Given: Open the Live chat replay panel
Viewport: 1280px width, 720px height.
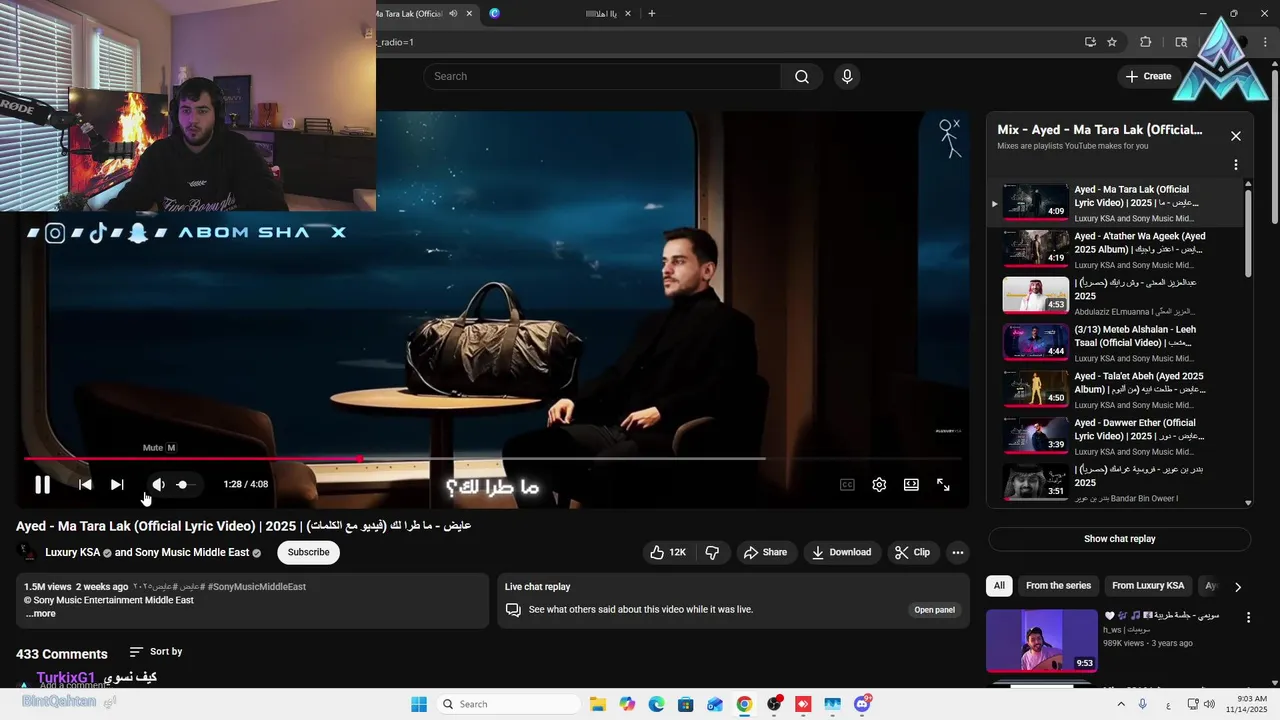Looking at the screenshot, I should click(934, 610).
